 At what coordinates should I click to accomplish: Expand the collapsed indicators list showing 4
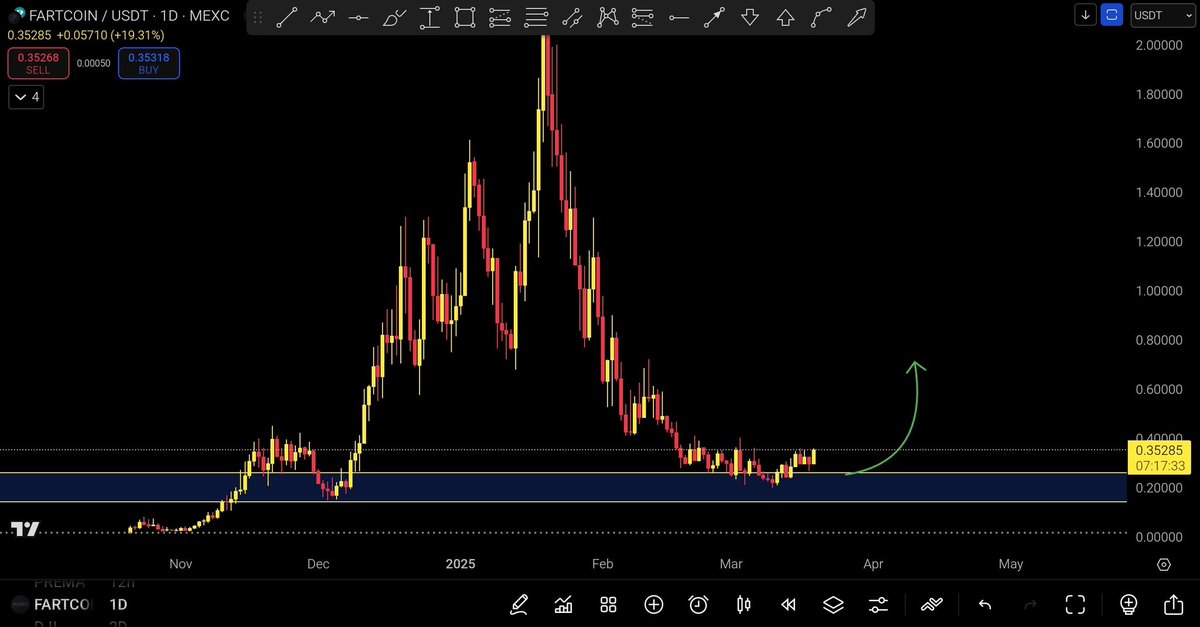[25, 97]
